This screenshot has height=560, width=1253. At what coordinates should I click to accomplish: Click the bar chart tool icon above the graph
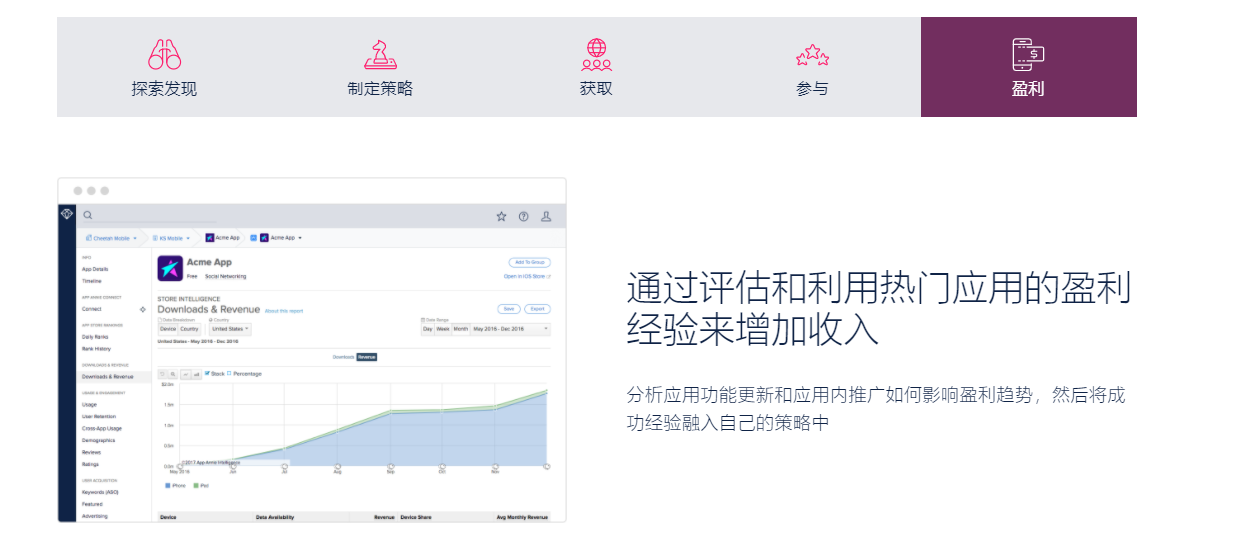(x=196, y=374)
